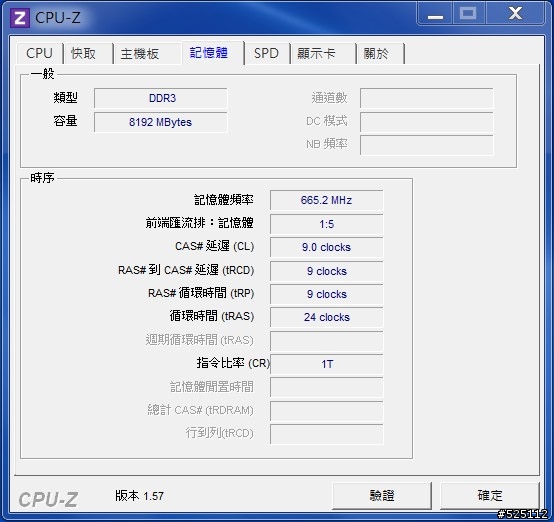Click the empty 週期循環時間 field
Viewport: 554px width, 522px height.
pyautogui.click(x=326, y=341)
